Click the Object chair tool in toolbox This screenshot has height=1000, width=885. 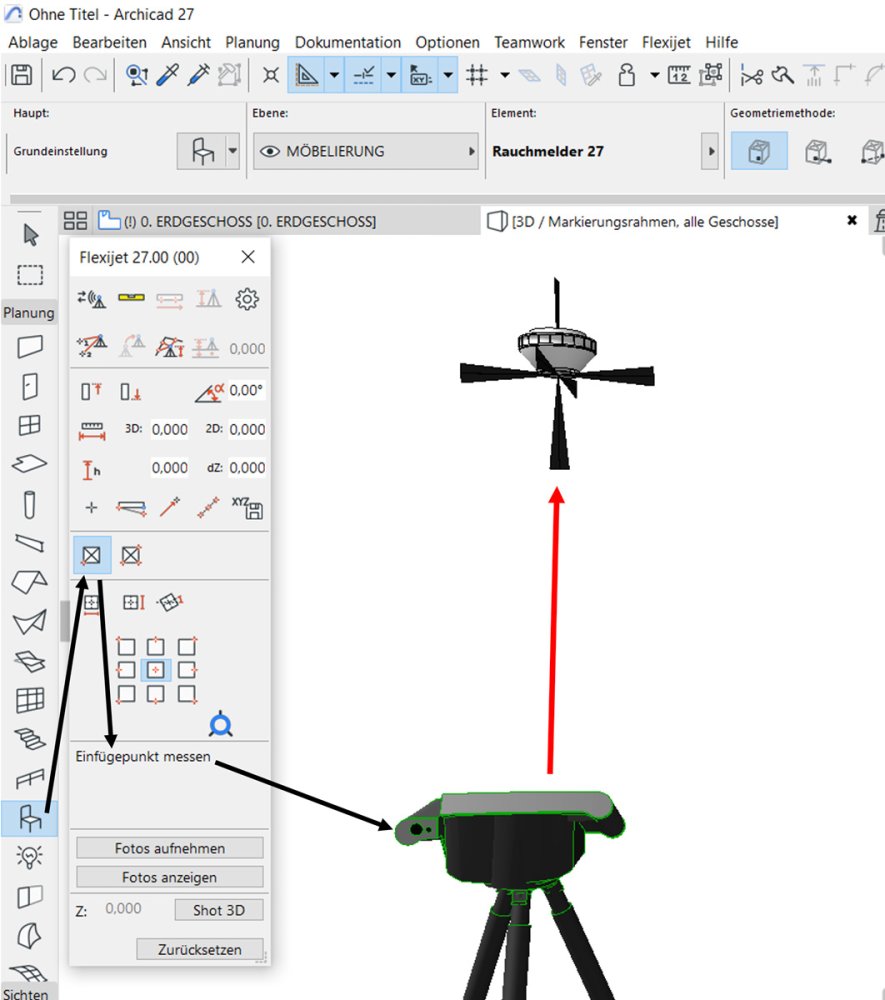point(30,819)
